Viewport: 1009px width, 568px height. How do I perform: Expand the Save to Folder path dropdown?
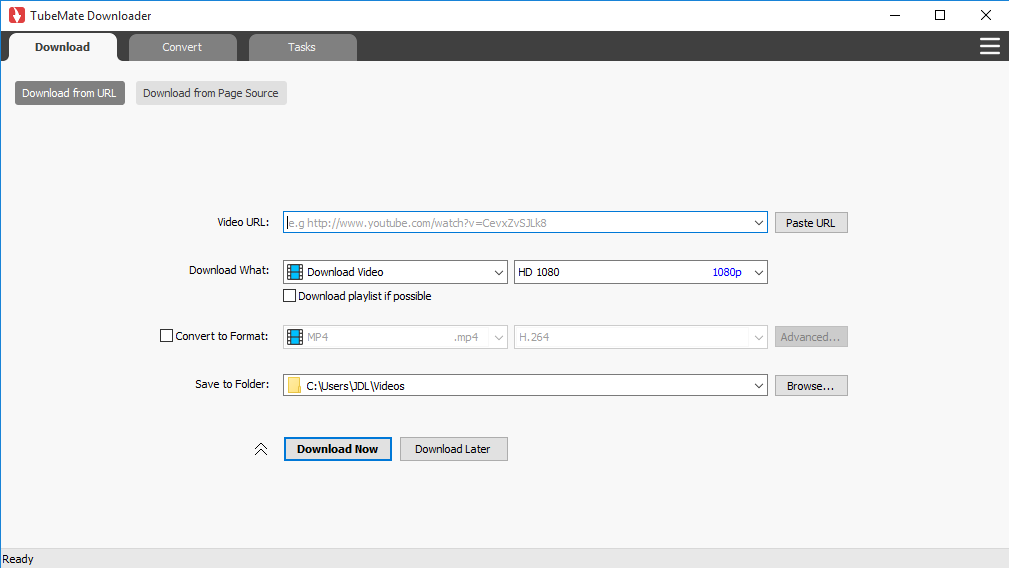point(759,385)
